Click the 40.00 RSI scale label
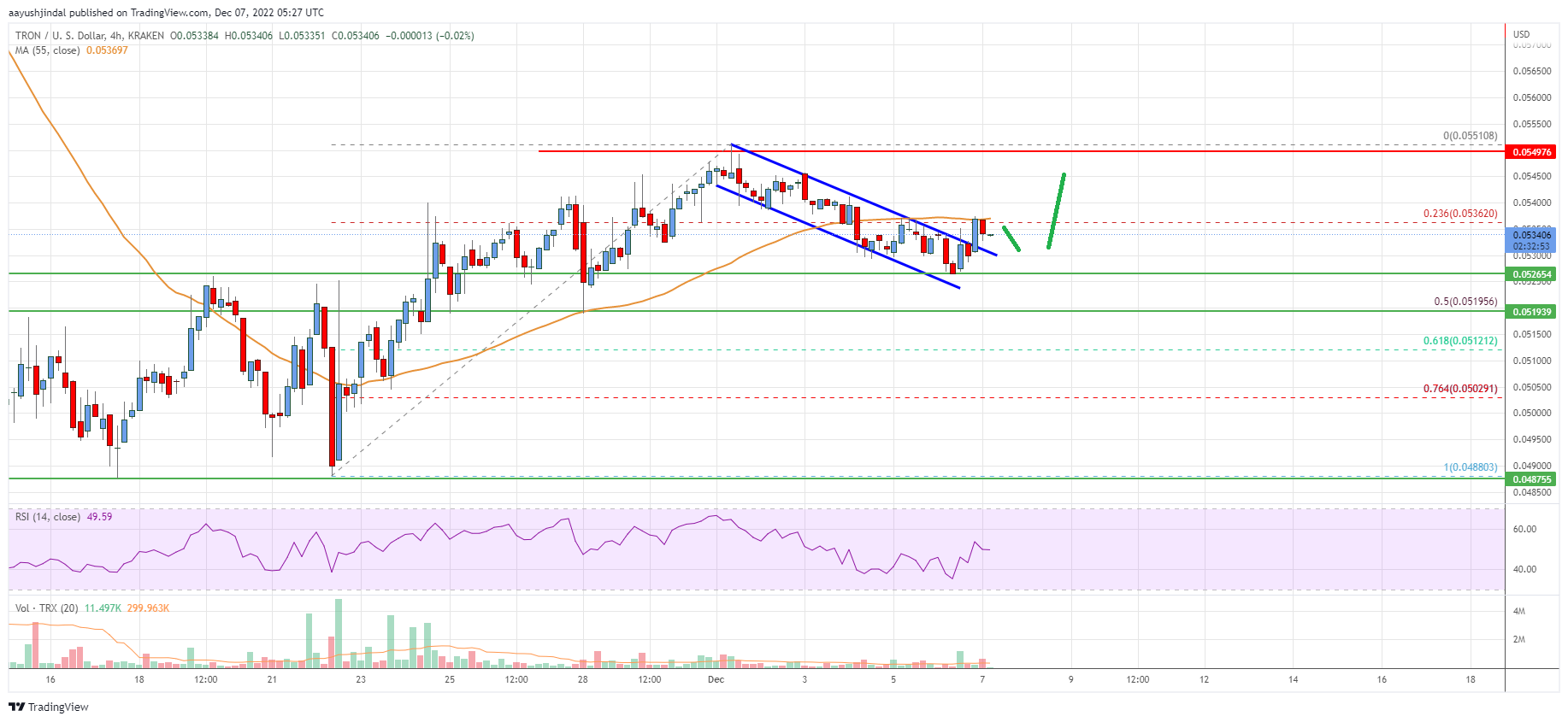This screenshot has height=722, width=1568. pyautogui.click(x=1524, y=569)
